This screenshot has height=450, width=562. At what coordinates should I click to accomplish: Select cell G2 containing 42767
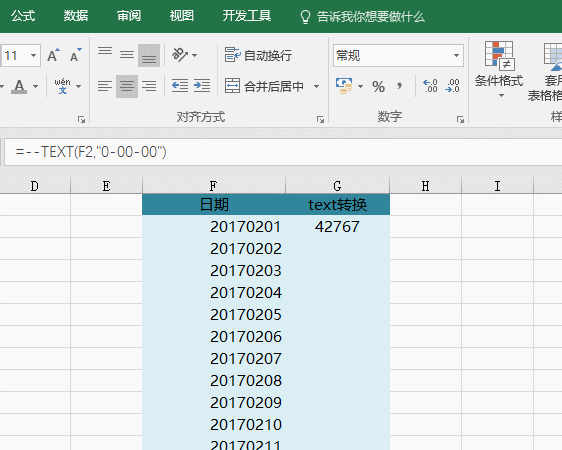coord(337,226)
